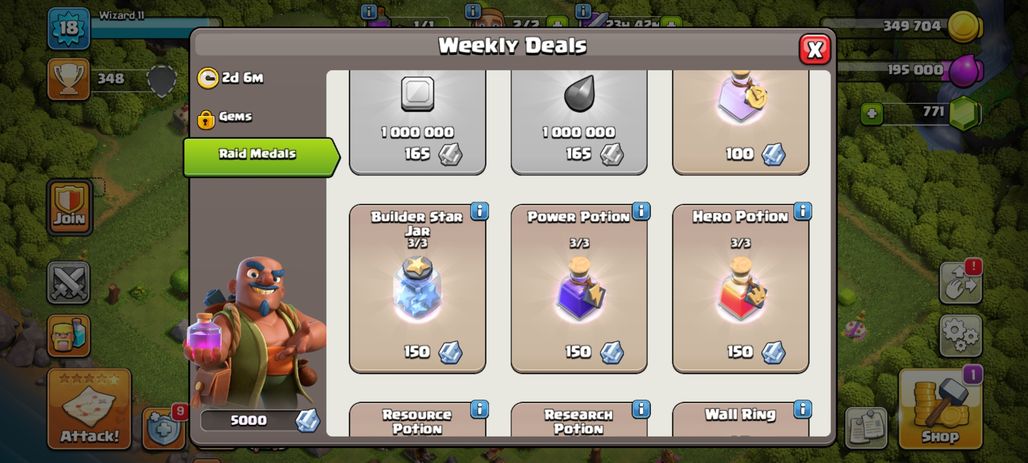Show Power Potion info details
This screenshot has width=1028, height=463.
(x=641, y=211)
